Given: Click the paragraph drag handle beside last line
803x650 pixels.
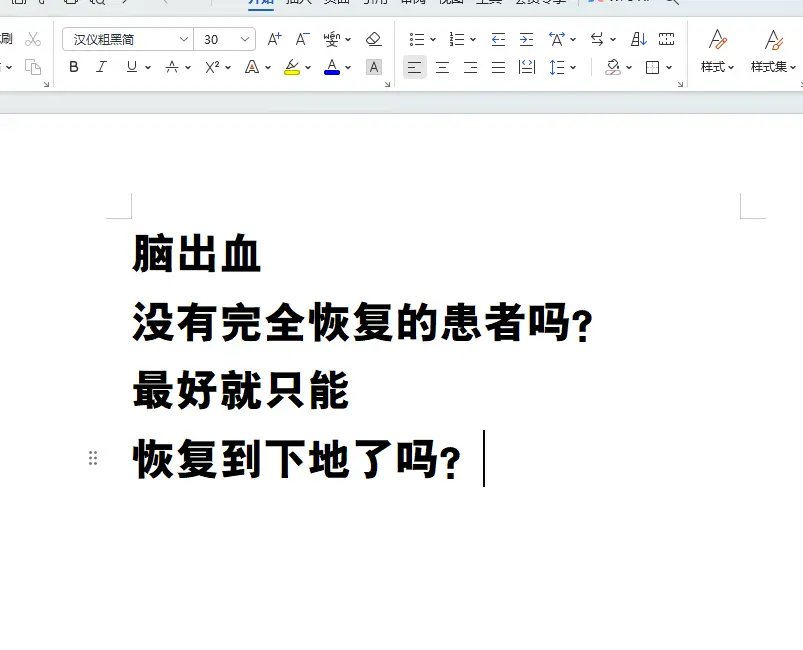Looking at the screenshot, I should tap(93, 458).
